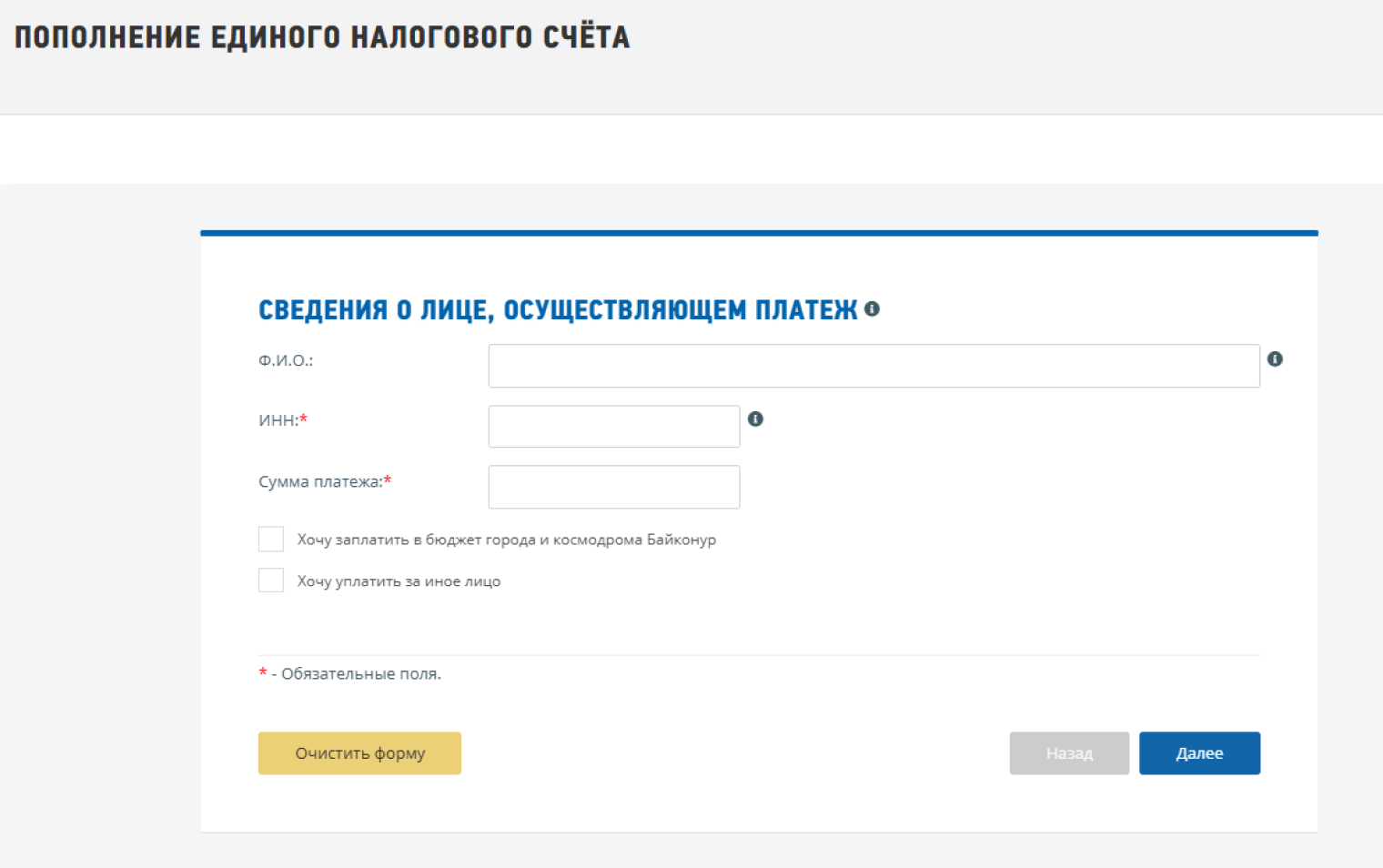Viewport: 1383px width, 868px height.
Task: Click the 'Ф.И.О.:' field label
Action: 286,361
